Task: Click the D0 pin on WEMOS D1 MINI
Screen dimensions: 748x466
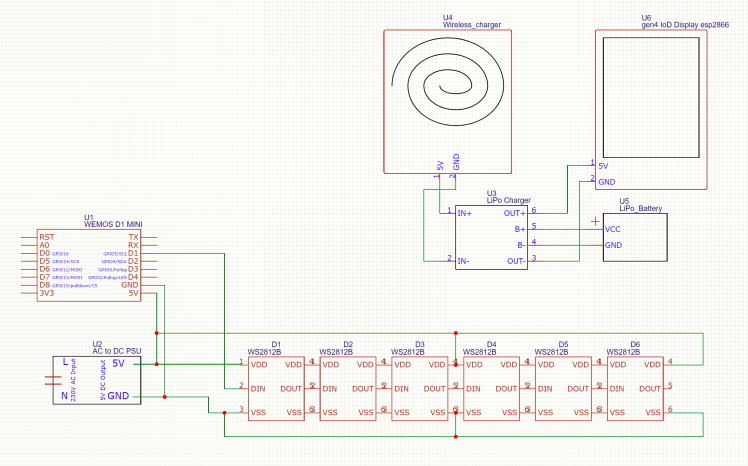Action: (x=44, y=253)
